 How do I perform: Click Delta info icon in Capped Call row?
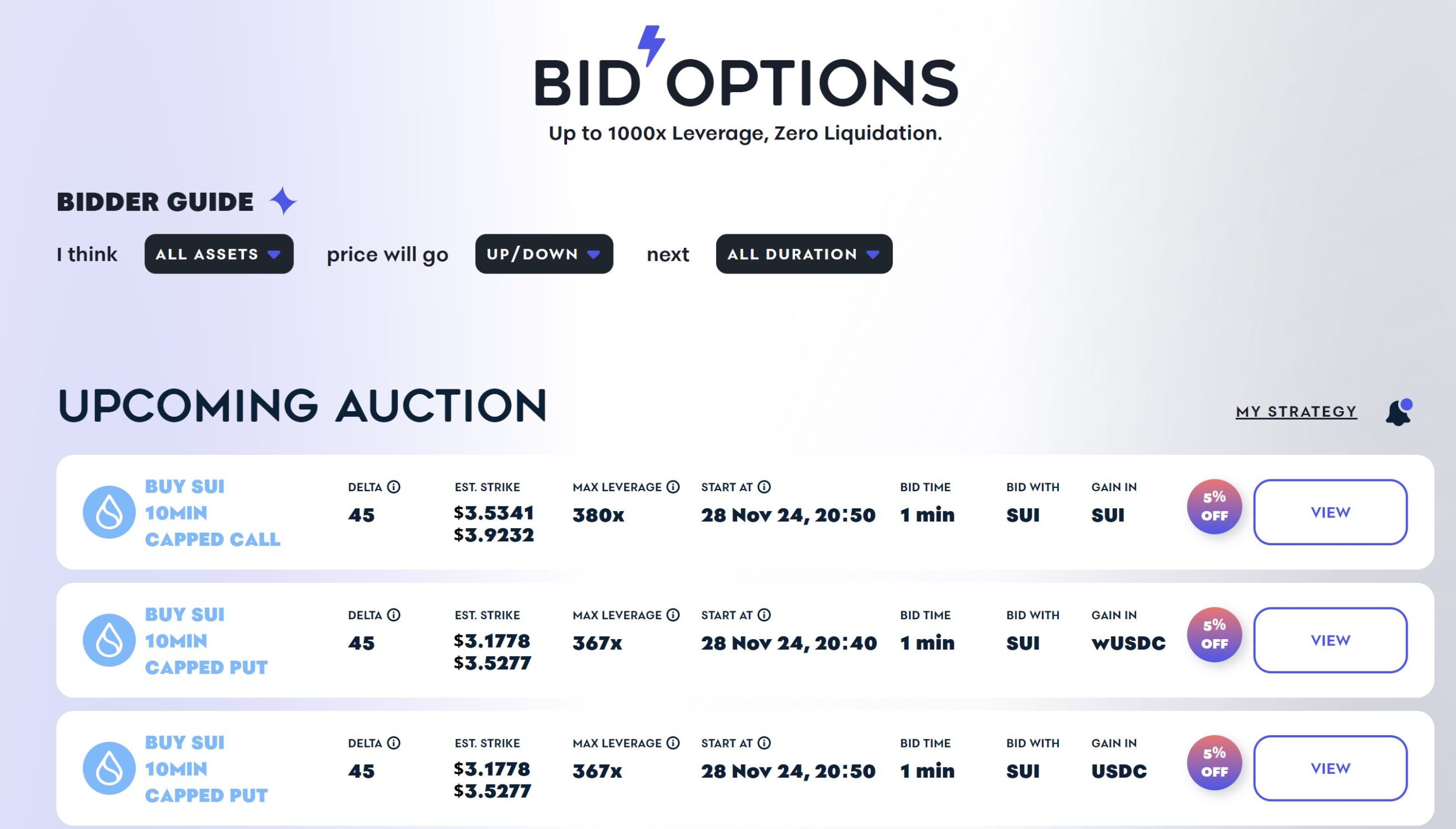coord(394,487)
